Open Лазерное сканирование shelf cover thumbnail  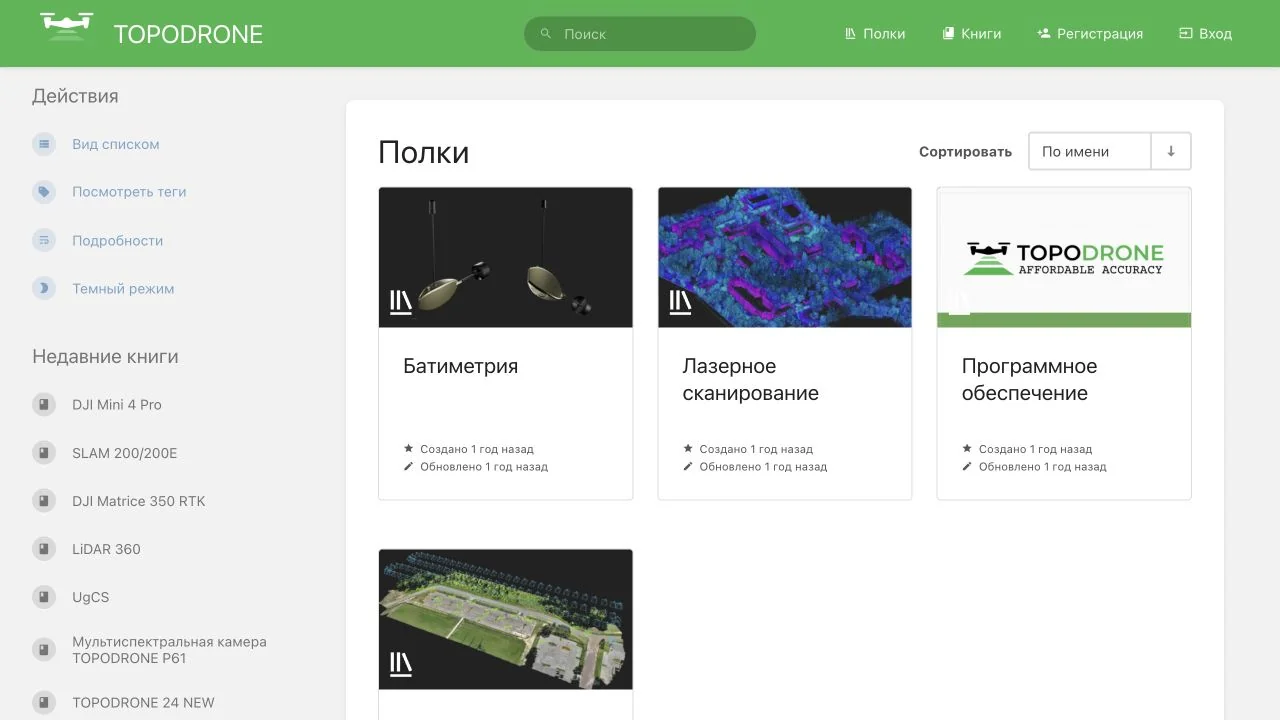click(x=785, y=257)
